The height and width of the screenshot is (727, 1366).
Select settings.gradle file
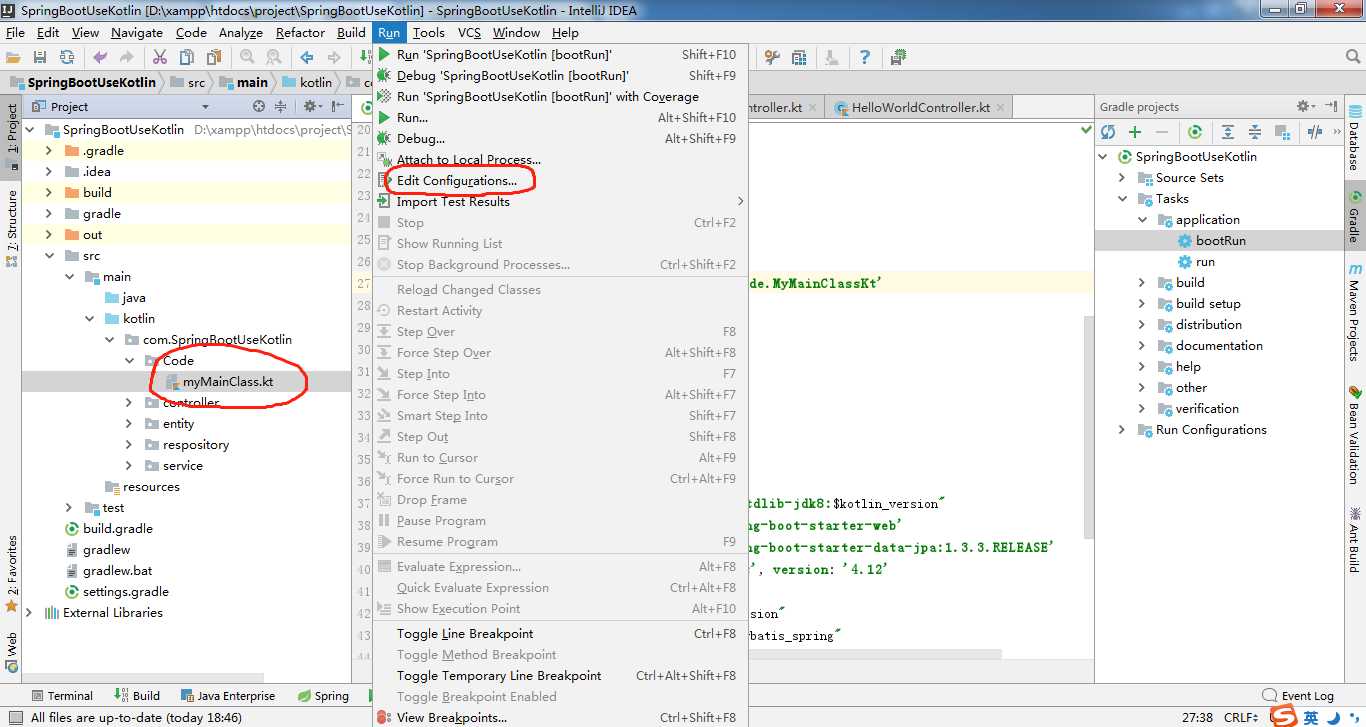(126, 591)
